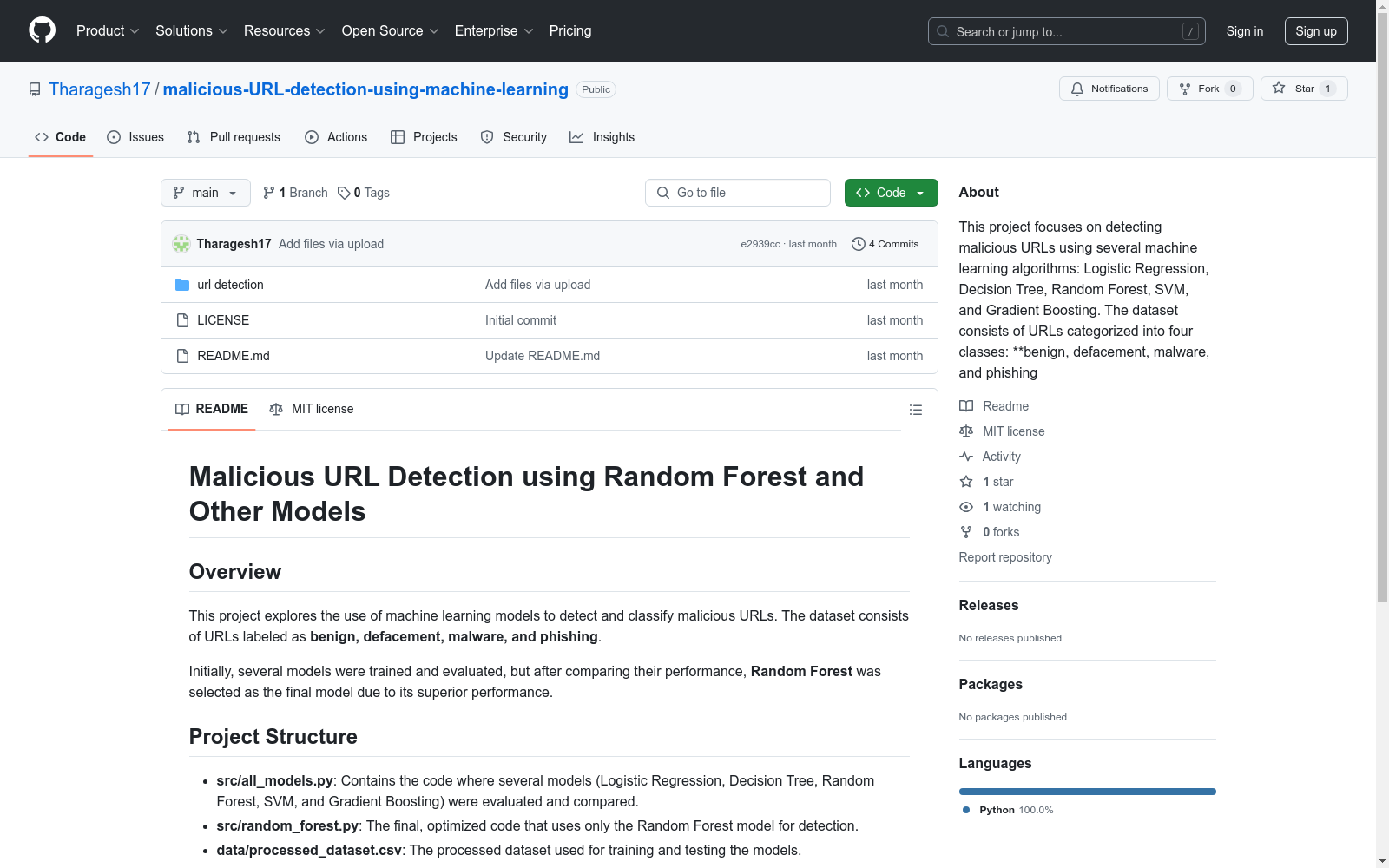
Task: Click the file icon beside LICENSE
Action: (182, 320)
